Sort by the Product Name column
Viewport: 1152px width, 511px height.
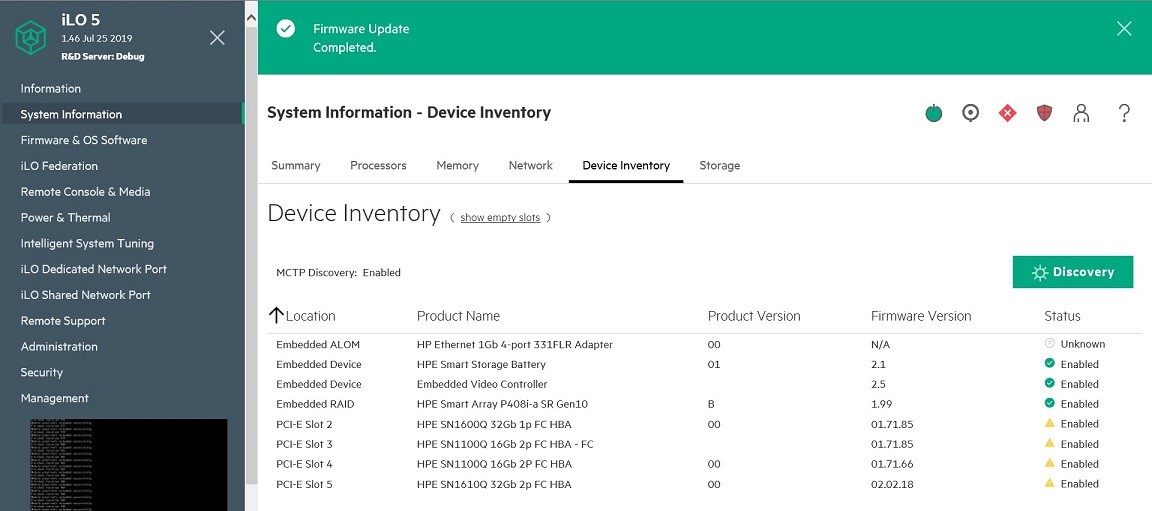click(458, 316)
